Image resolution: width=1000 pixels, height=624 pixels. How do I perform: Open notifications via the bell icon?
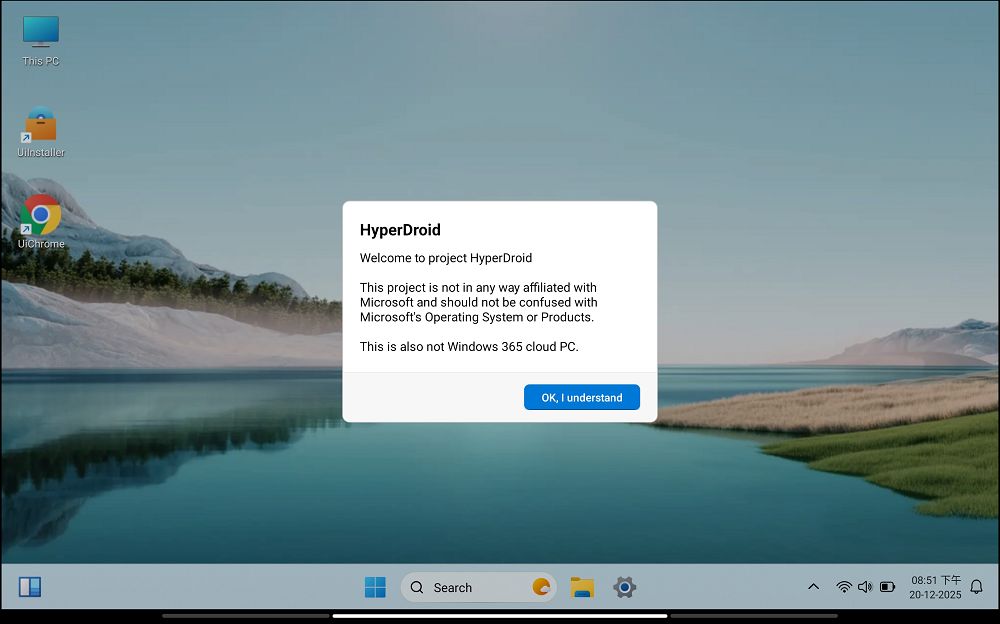click(x=975, y=587)
